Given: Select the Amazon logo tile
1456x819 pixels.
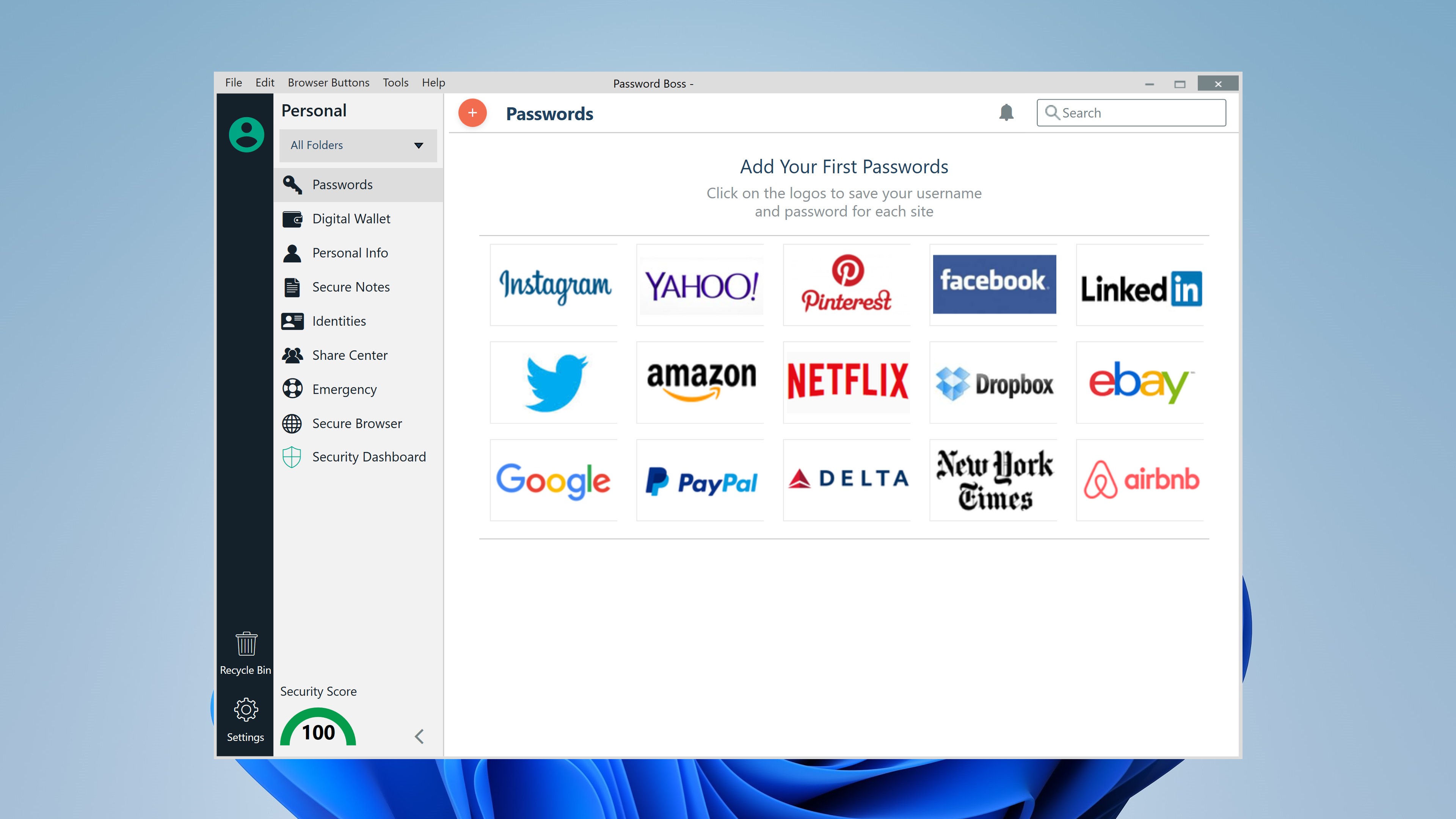Looking at the screenshot, I should pyautogui.click(x=700, y=383).
